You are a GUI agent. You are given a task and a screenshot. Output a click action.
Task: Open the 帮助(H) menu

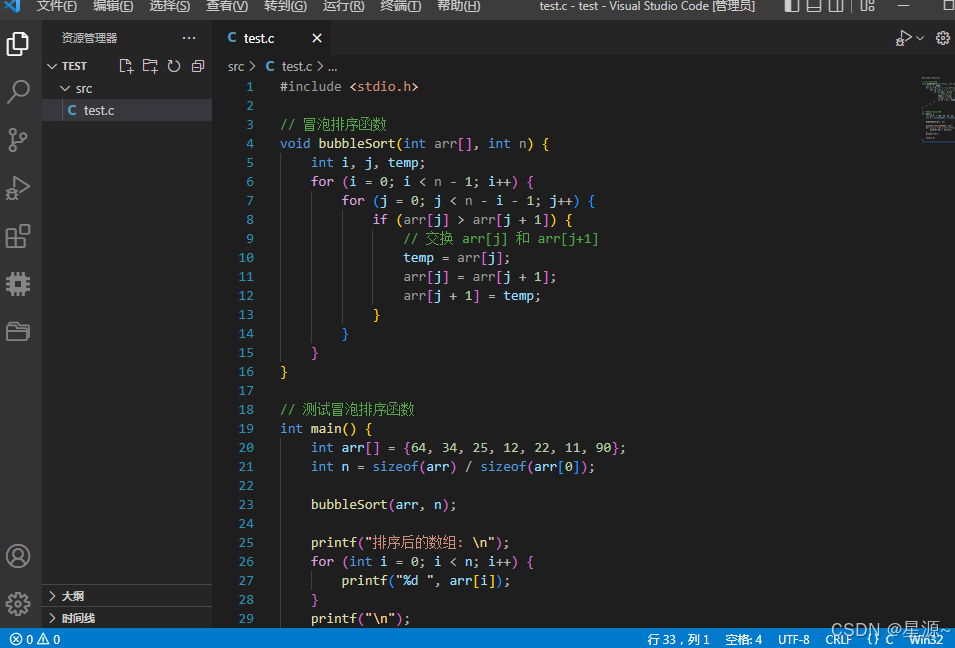point(459,6)
